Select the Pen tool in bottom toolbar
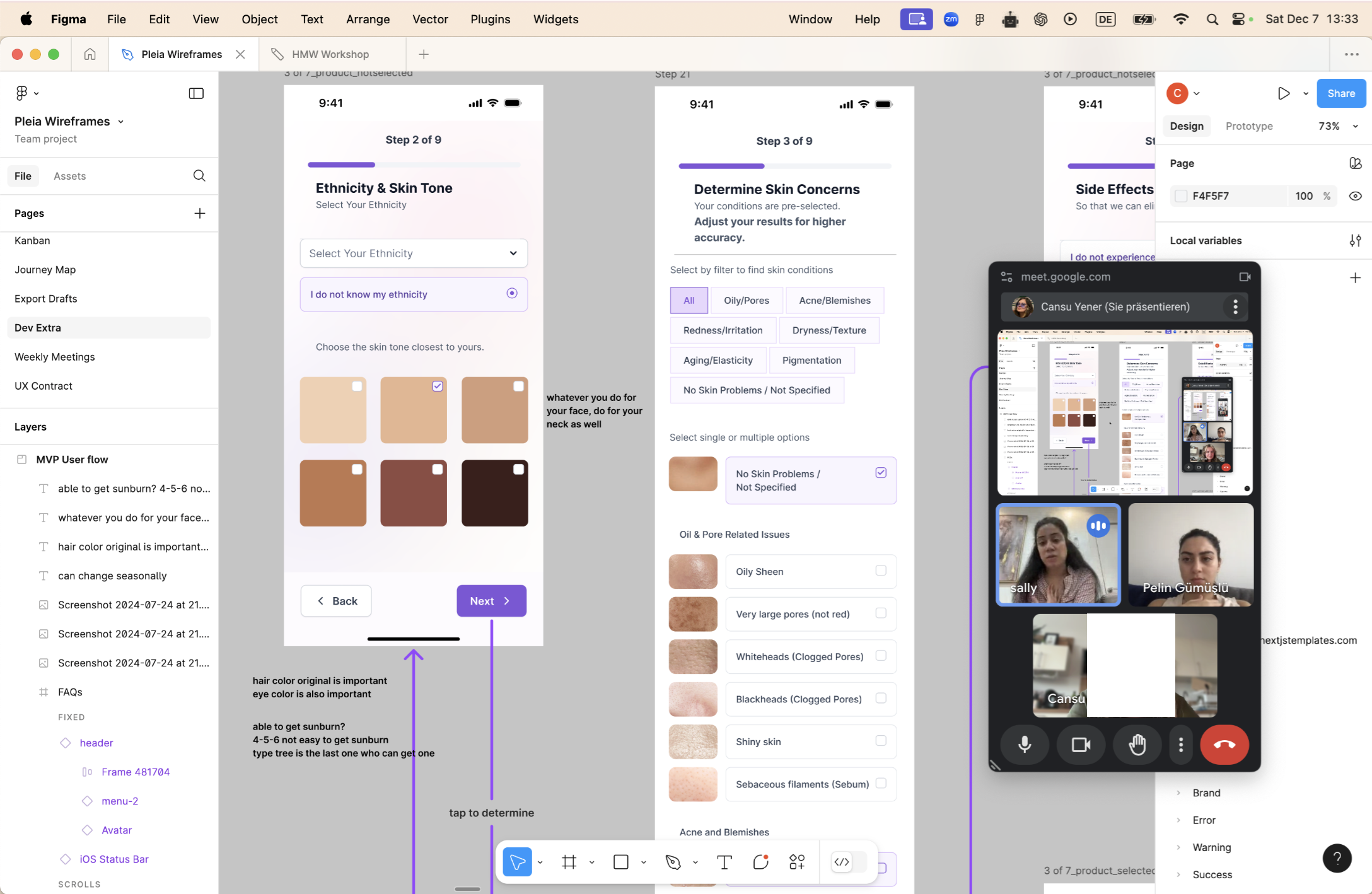Viewport: 1372px width, 894px height. click(673, 862)
